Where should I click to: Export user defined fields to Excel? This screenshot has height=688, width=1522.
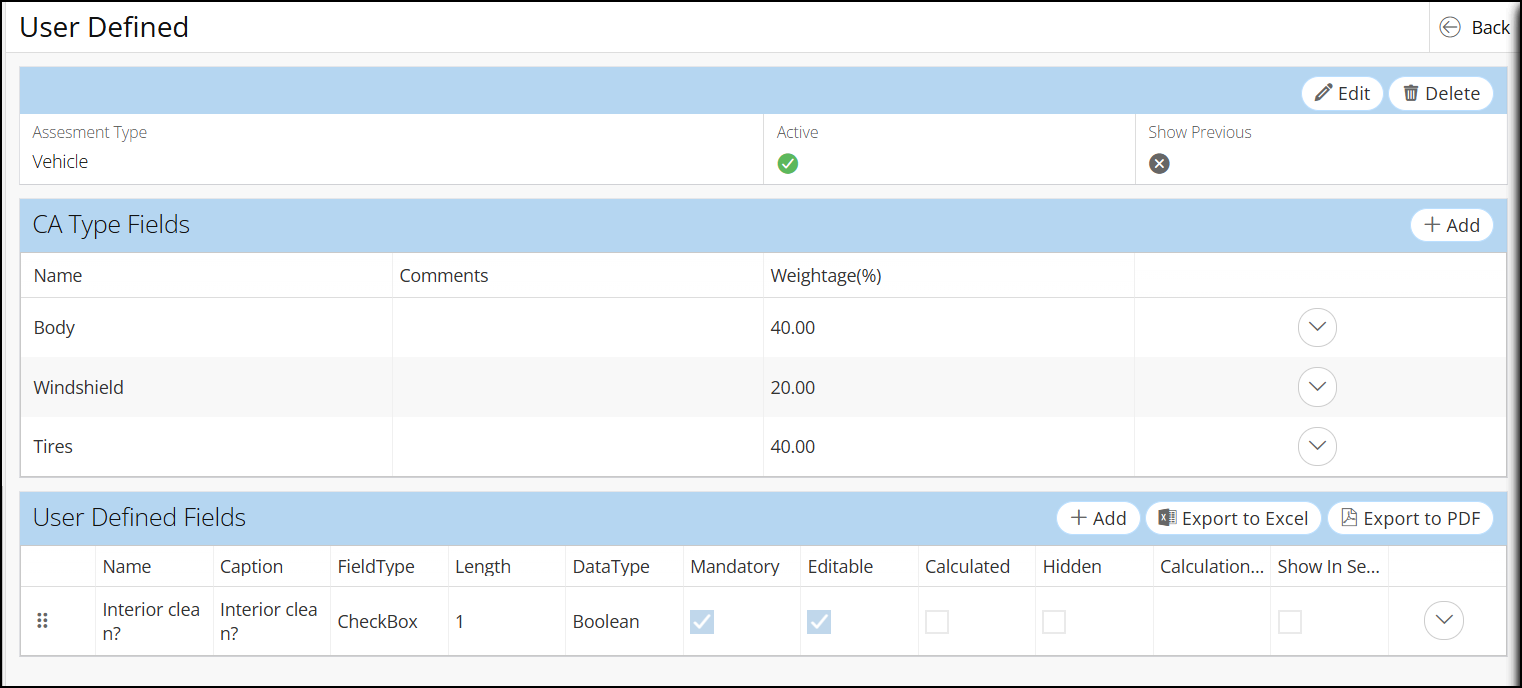(1233, 518)
